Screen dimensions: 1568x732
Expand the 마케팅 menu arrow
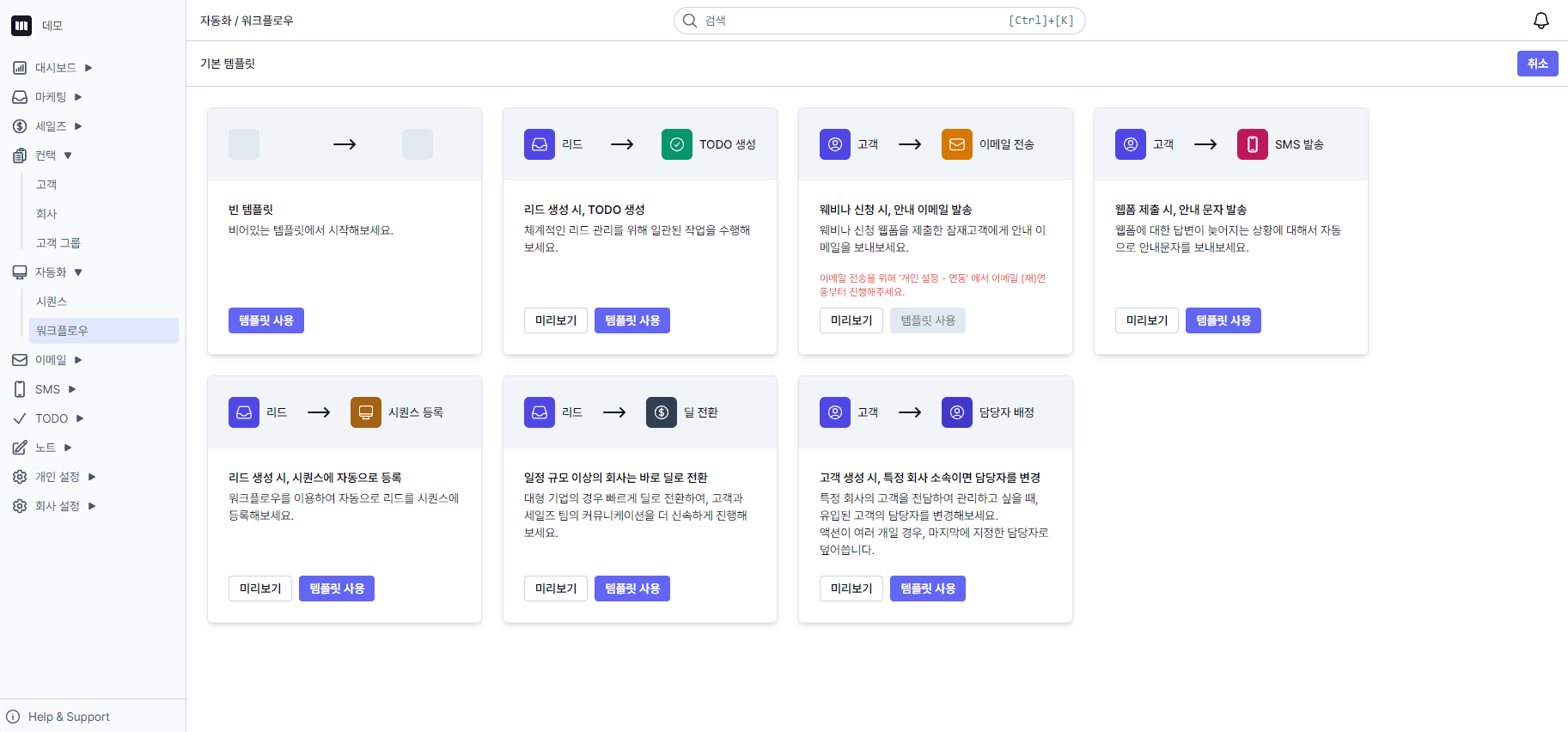[x=78, y=97]
